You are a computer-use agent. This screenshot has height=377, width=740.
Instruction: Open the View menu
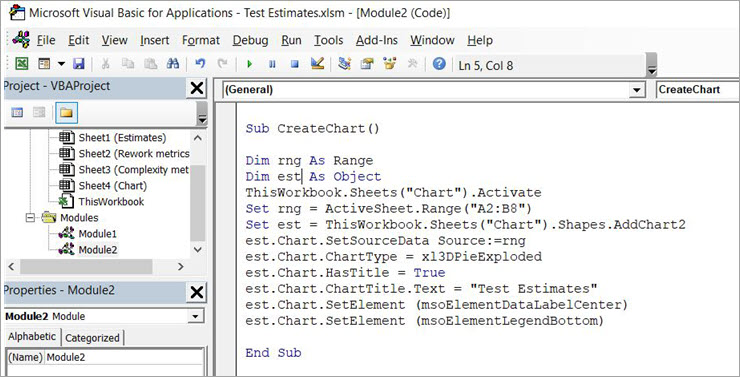coord(115,41)
